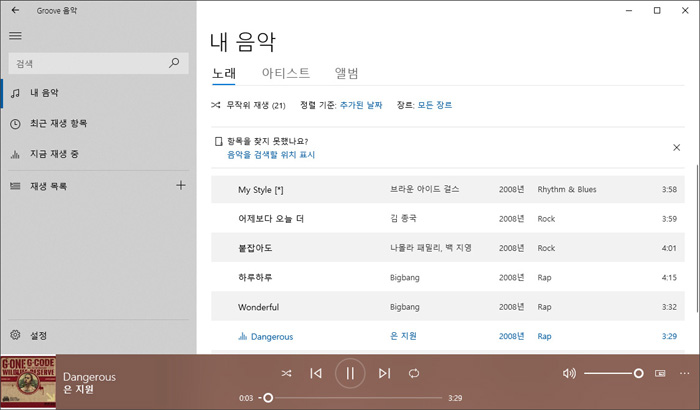Open the hamburger navigation menu
The image size is (700, 410).
click(x=15, y=35)
